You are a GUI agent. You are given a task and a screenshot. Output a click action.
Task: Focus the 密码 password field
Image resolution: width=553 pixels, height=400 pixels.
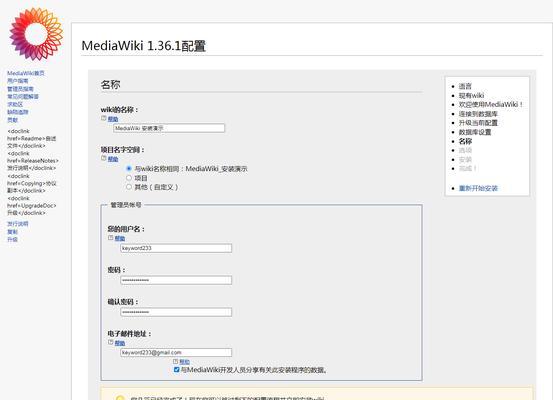click(176, 280)
